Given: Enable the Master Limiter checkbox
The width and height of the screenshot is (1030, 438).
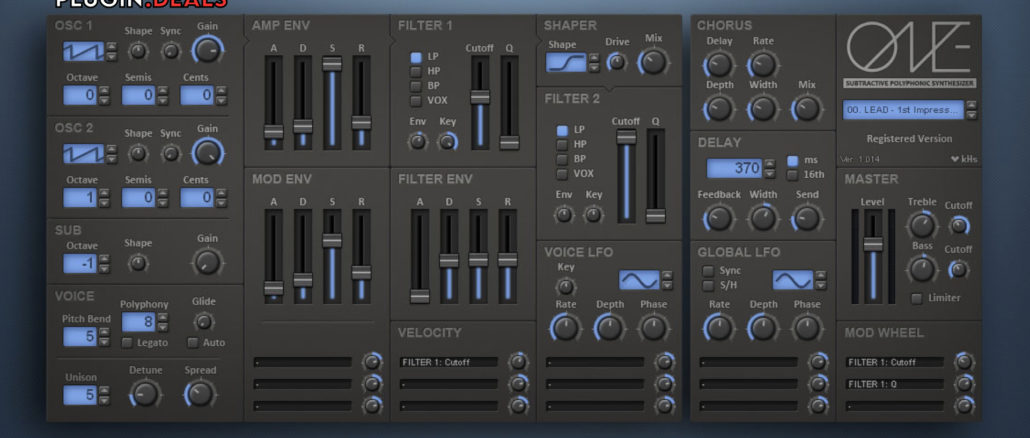Looking at the screenshot, I should [x=916, y=299].
